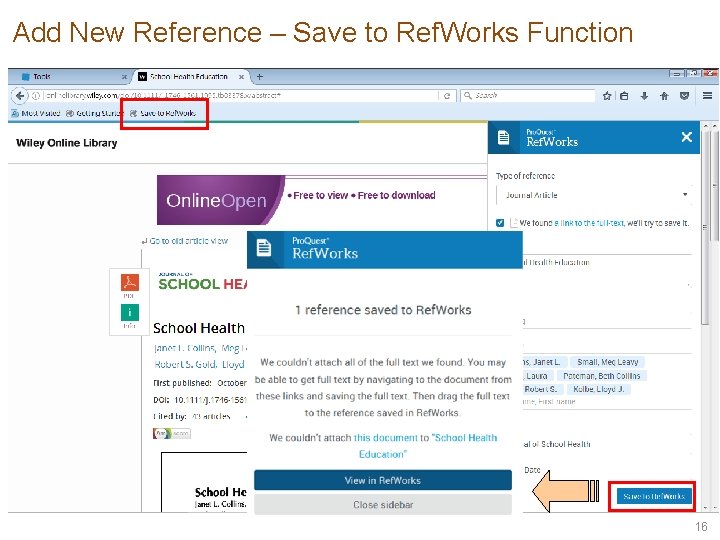This screenshot has width=720, height=540.
Task: Select author tag Small, Meg Leavy
Action: pyautogui.click(x=608, y=362)
